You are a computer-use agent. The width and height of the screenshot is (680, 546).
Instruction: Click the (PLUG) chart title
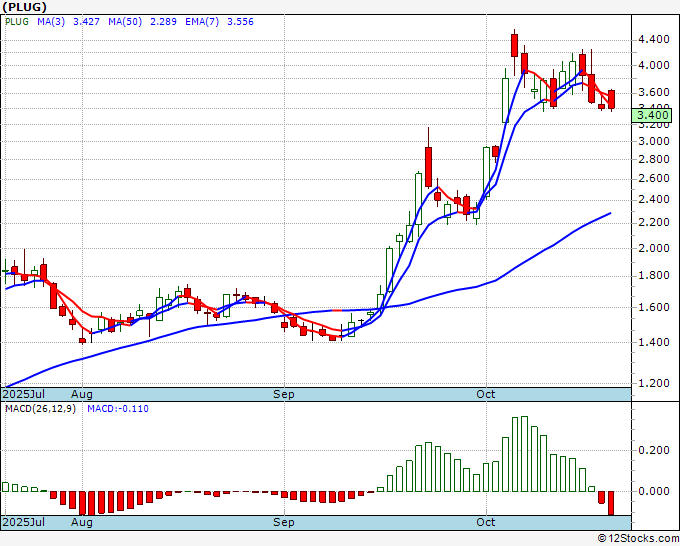pos(24,7)
